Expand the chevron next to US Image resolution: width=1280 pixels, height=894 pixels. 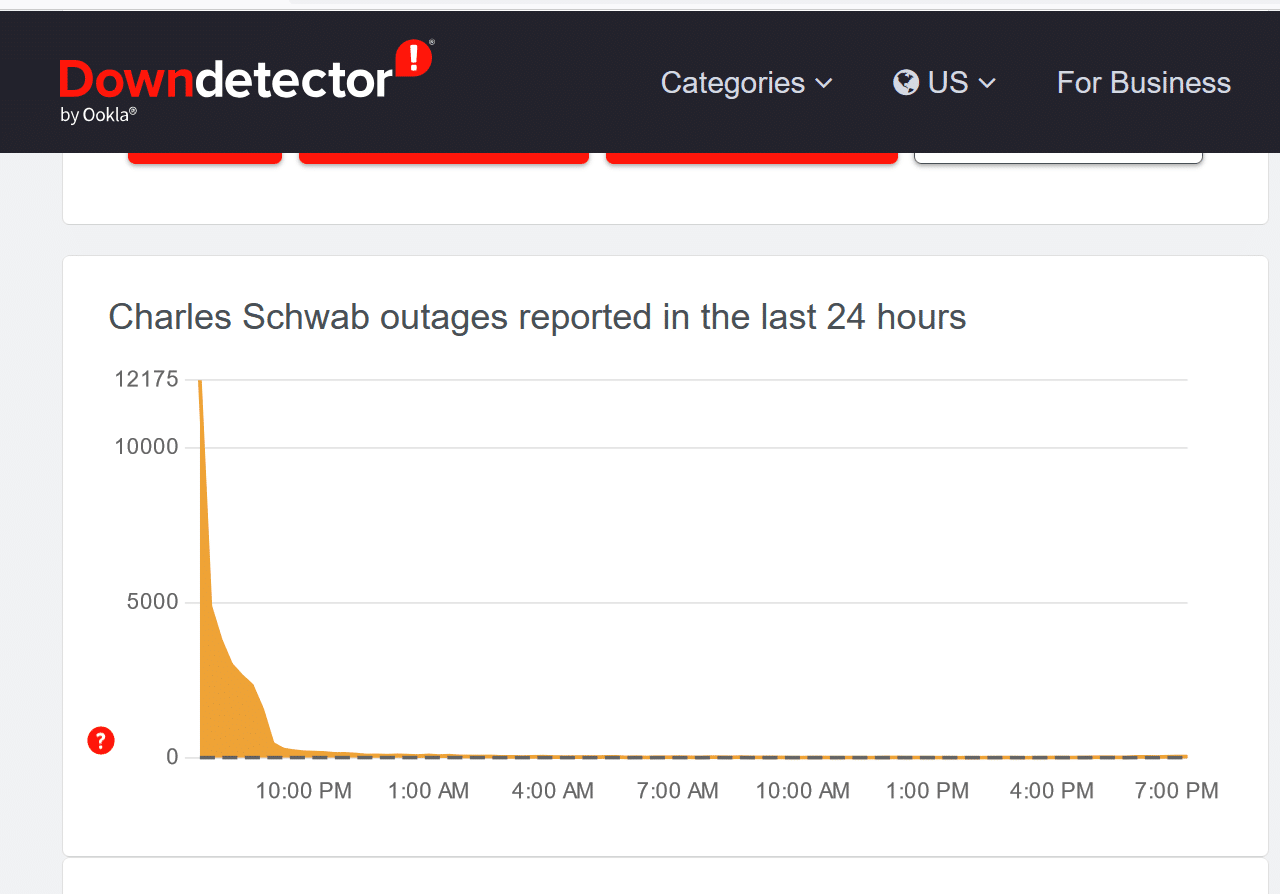point(987,83)
